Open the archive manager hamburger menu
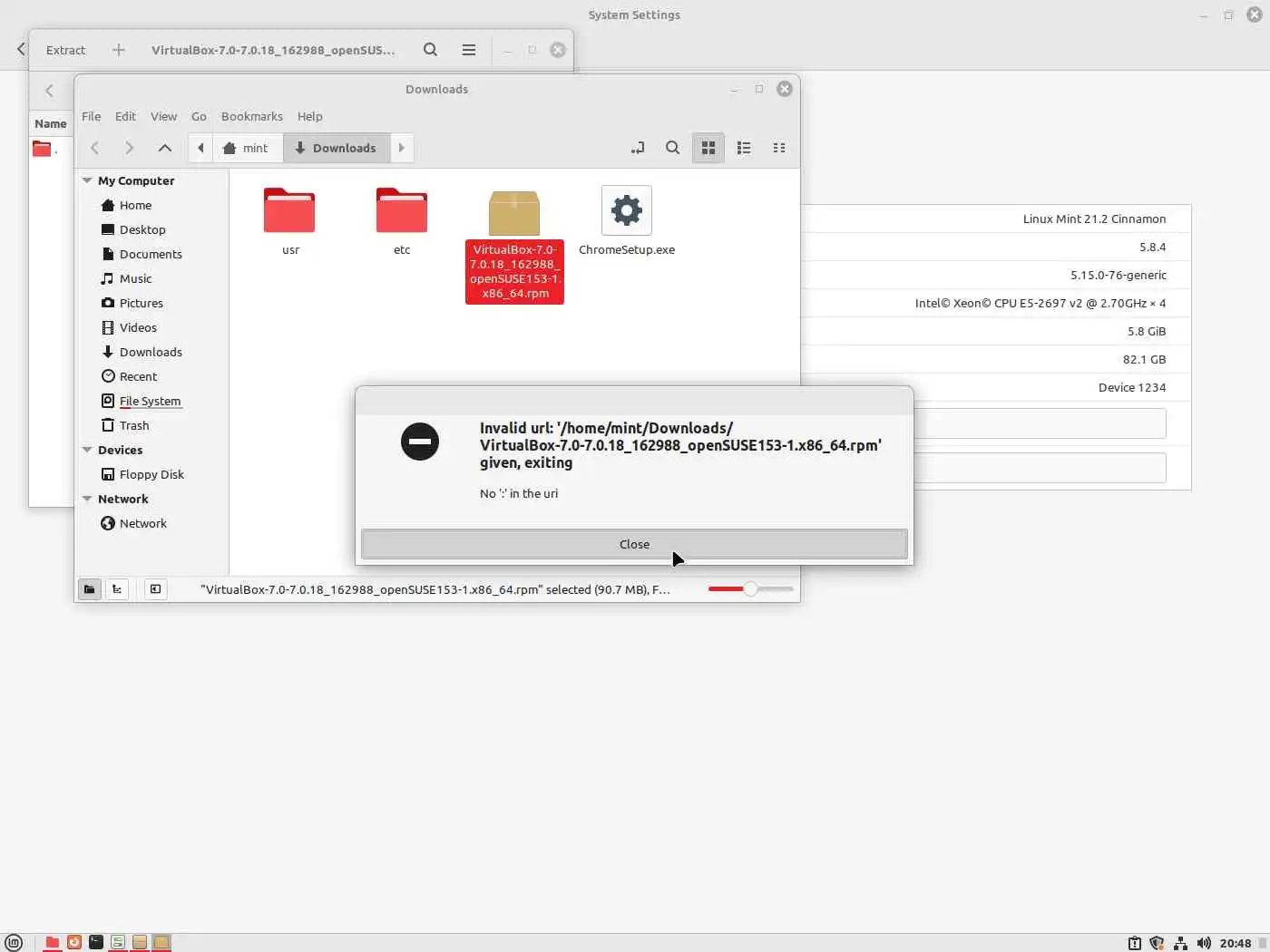Viewport: 1270px width, 952px height. 469,50
